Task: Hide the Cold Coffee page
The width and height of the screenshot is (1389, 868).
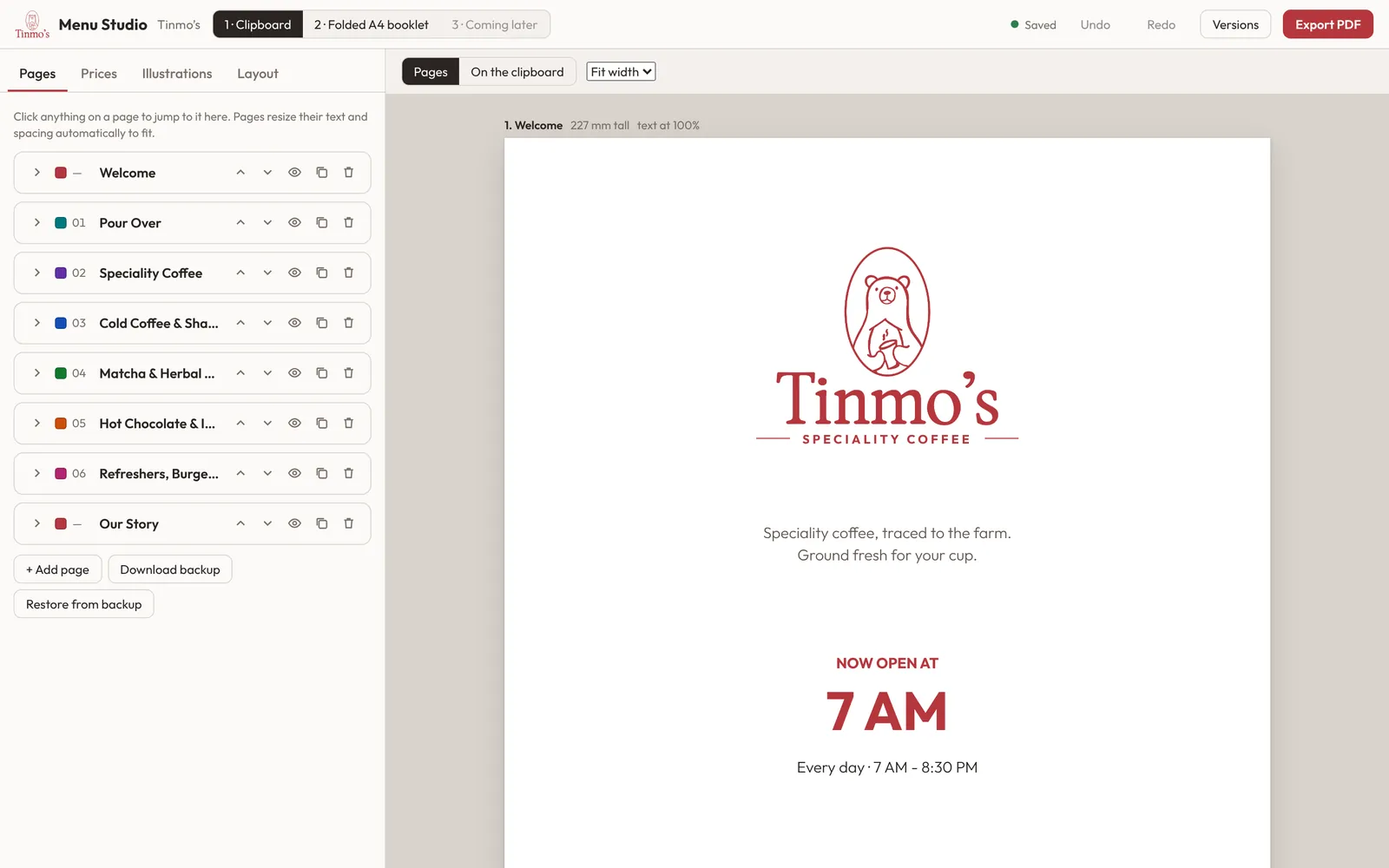Action: tap(294, 323)
